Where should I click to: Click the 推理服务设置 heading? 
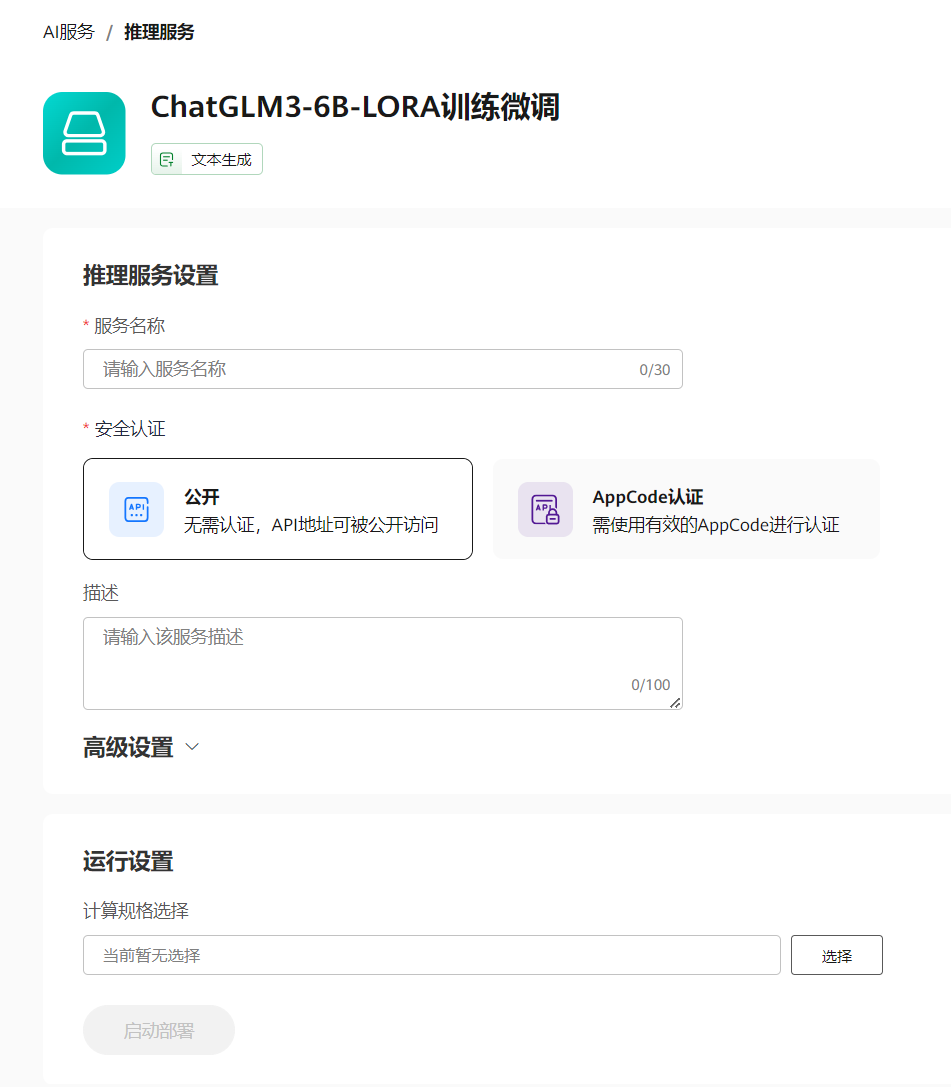(150, 275)
